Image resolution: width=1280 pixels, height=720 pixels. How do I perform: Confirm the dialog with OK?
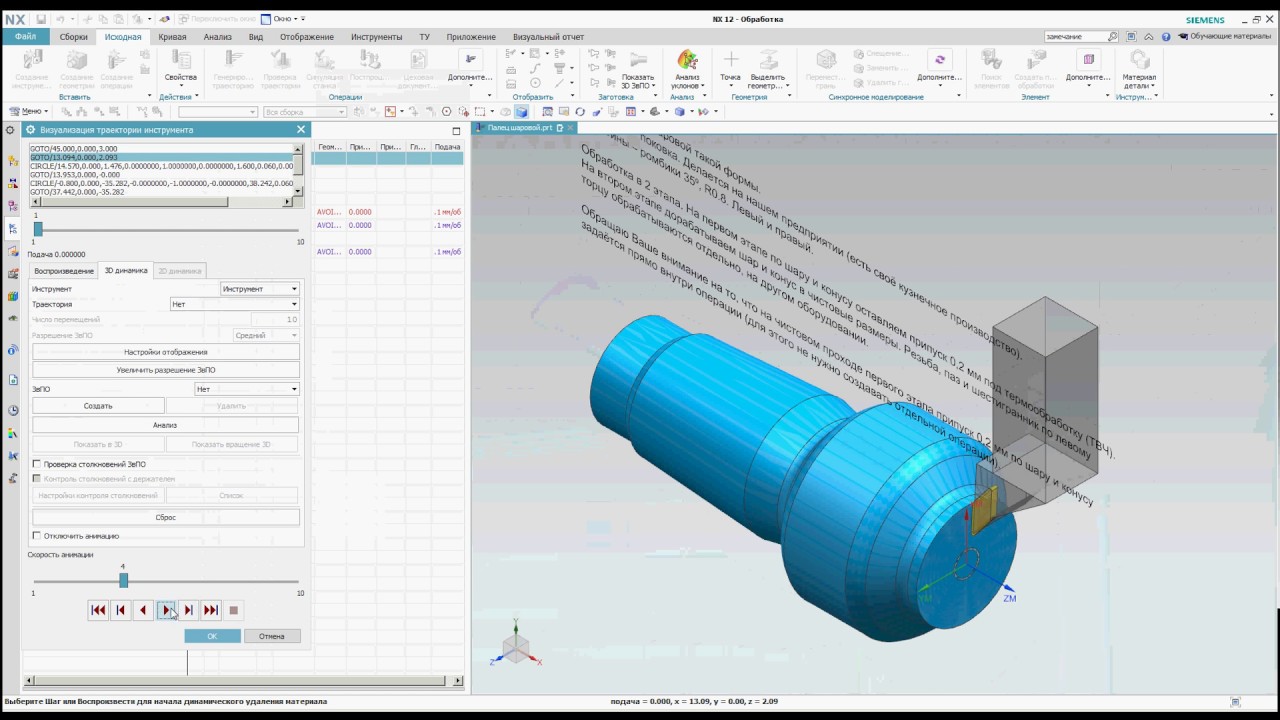(x=212, y=636)
